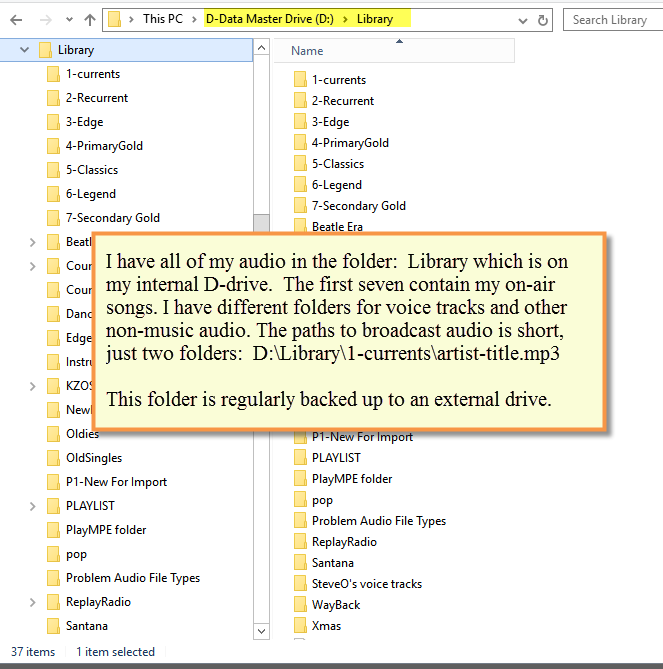Select pop folder in the tree
Screen dimensions: 663x669
click(x=76, y=554)
